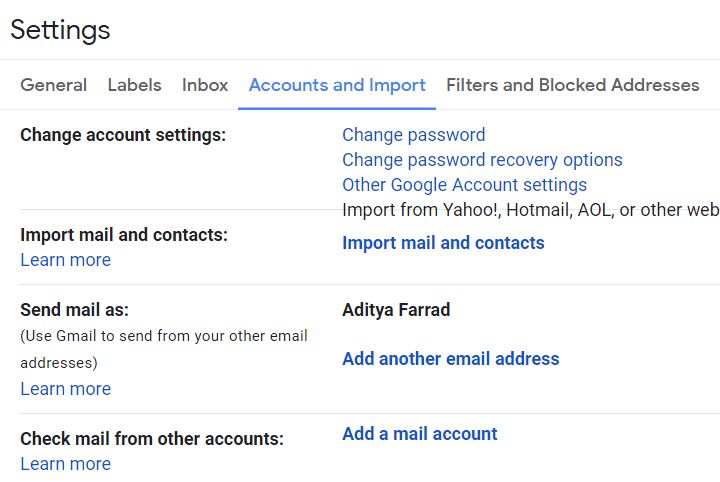Click the Aditya Farrad sender name
Screen dimensions: 720x482
(396, 310)
